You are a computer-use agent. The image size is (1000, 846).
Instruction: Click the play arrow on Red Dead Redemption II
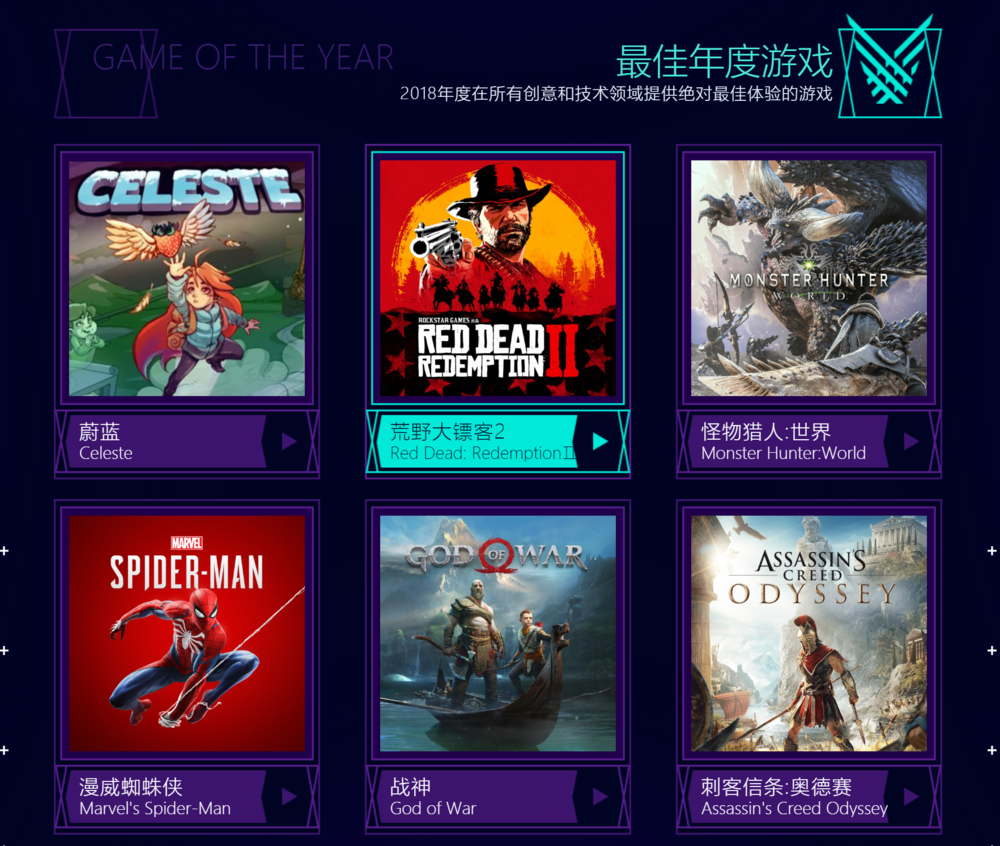pos(600,441)
